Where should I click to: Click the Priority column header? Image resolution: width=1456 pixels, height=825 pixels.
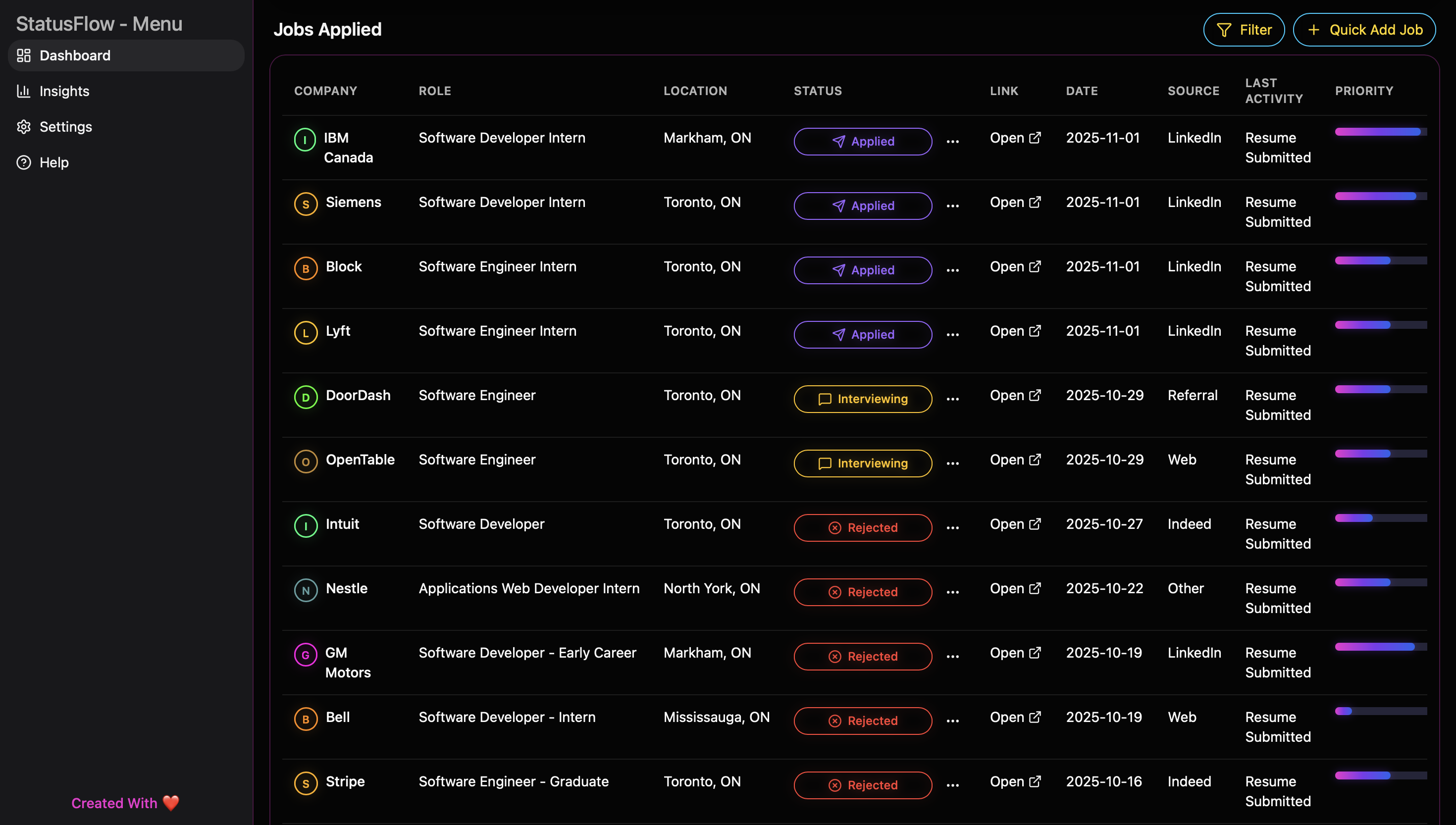[1364, 91]
